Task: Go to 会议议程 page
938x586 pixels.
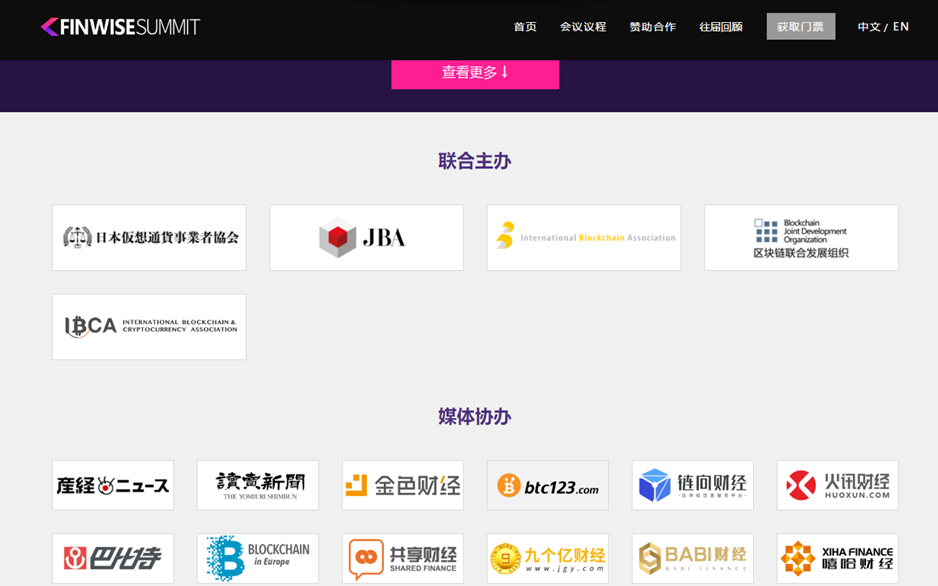Action: click(583, 27)
